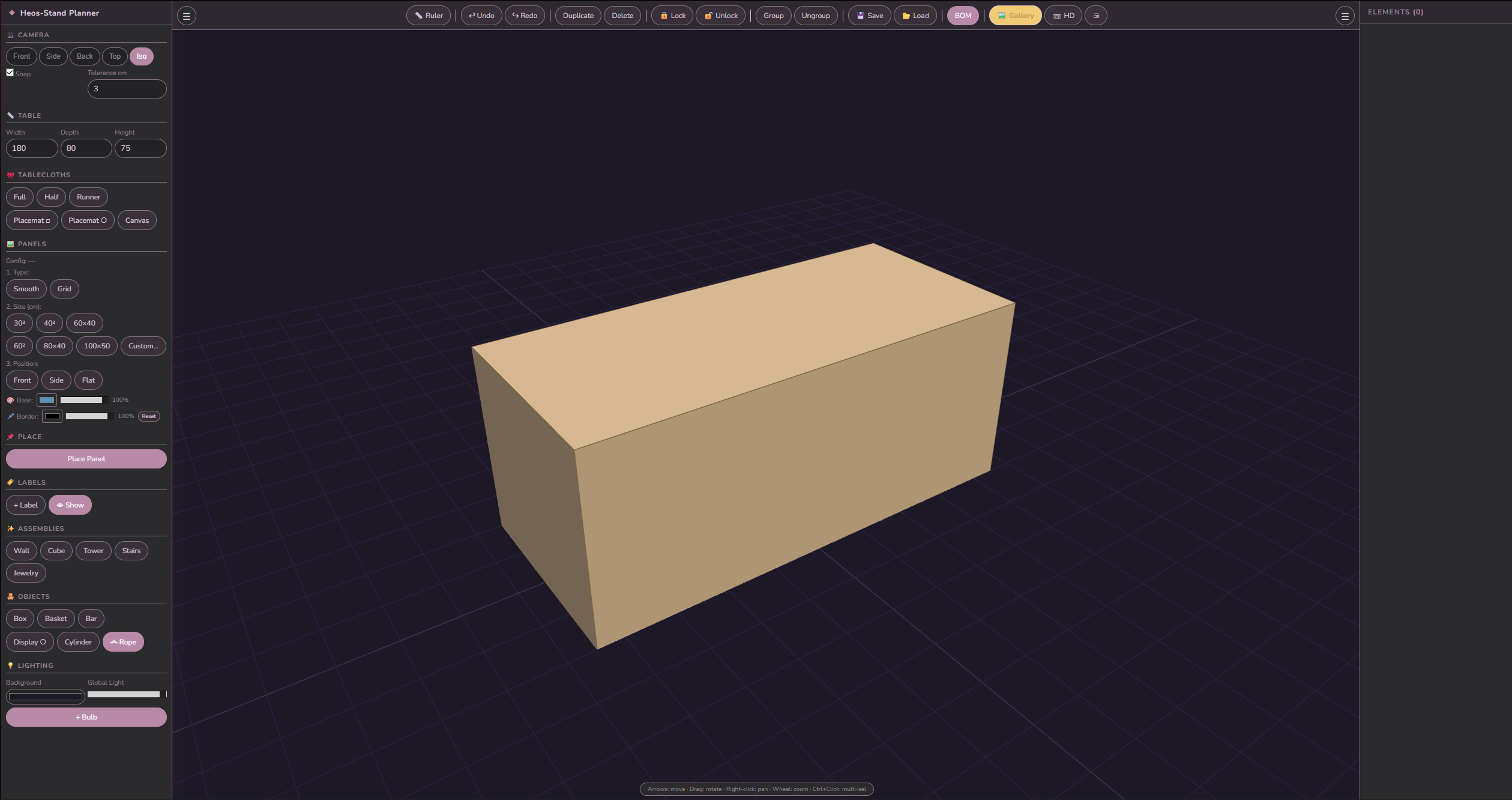Open the Custom... panel size option
The width and height of the screenshot is (1512, 800).
point(143,346)
